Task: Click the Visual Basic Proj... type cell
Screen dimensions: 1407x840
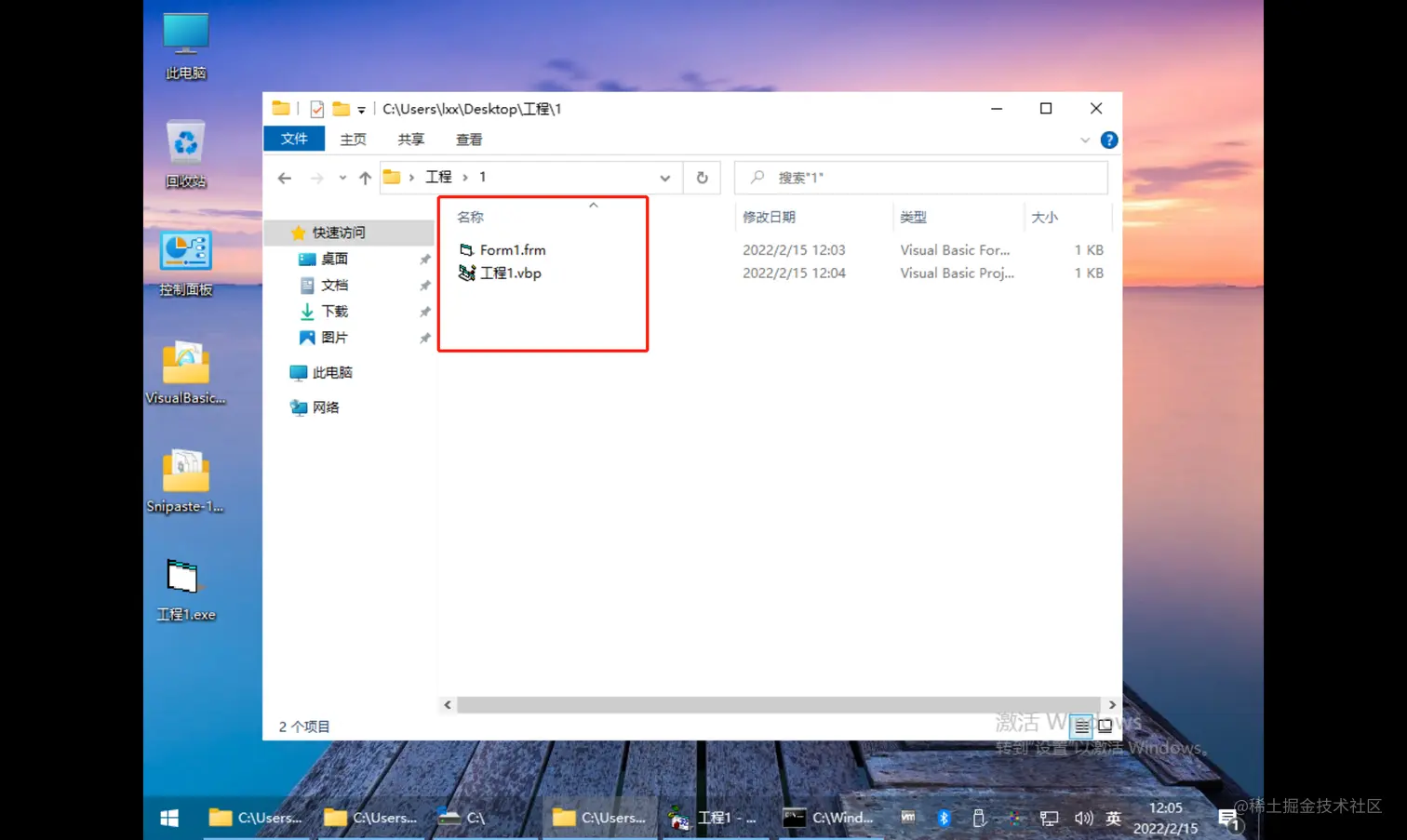Action: 957,273
